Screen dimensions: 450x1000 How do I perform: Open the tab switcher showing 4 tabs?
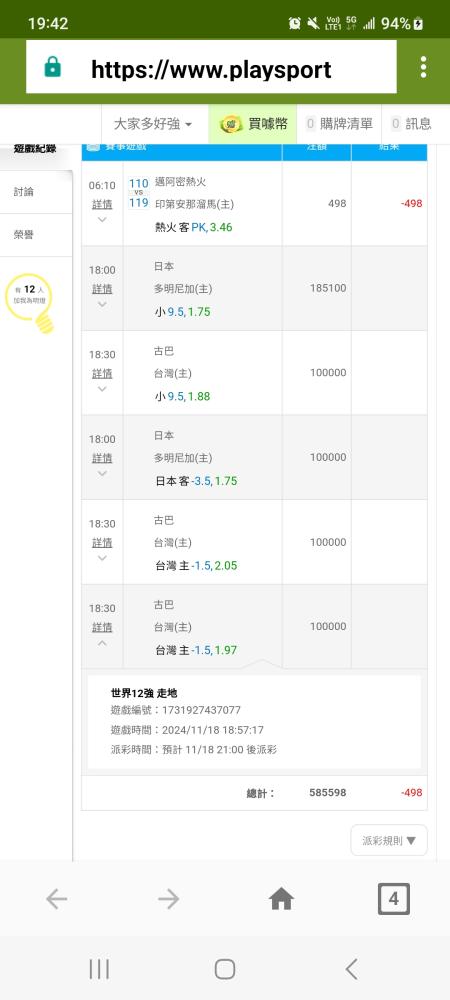(x=393, y=899)
